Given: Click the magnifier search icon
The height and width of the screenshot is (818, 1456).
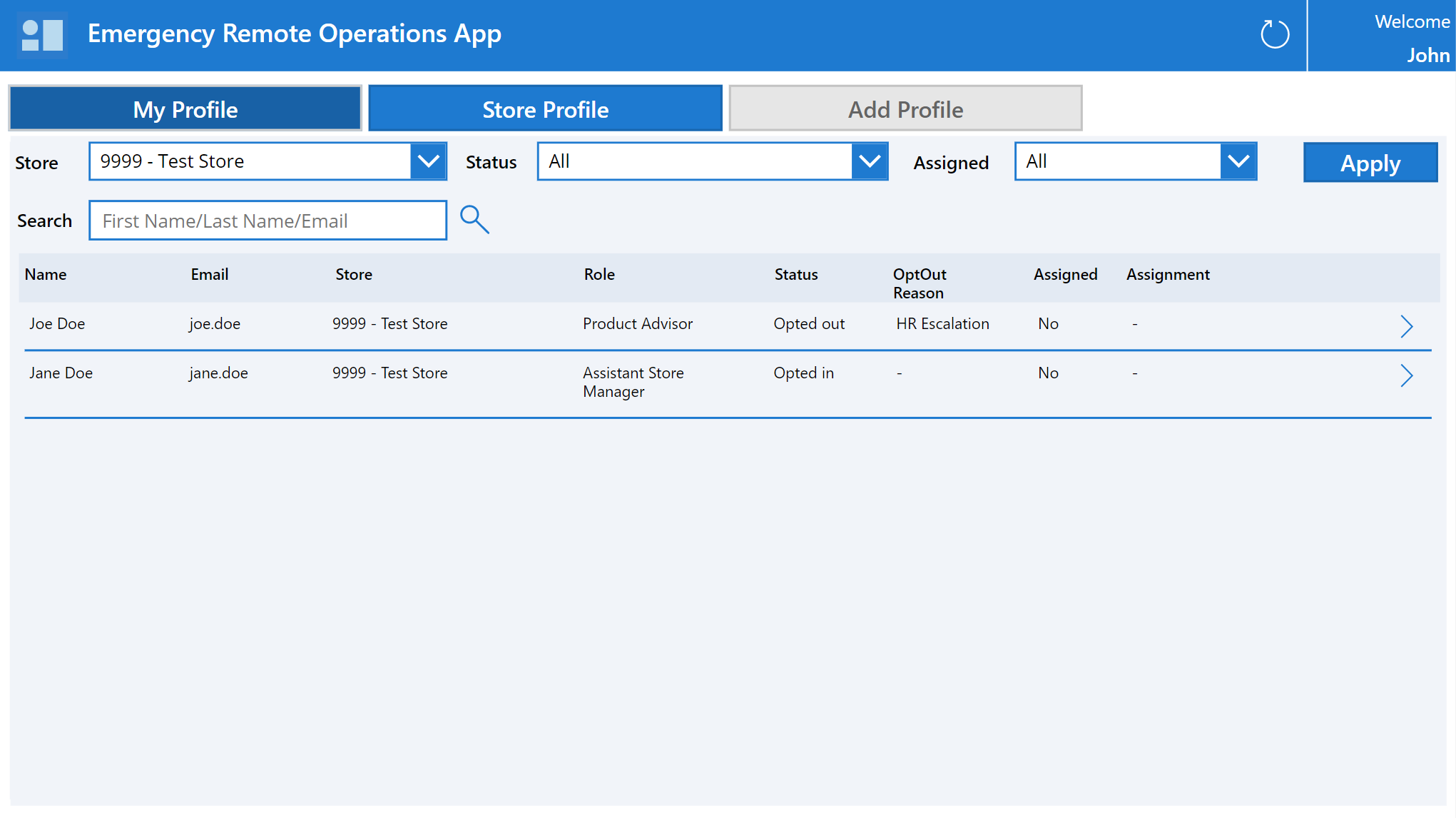Looking at the screenshot, I should [x=474, y=219].
